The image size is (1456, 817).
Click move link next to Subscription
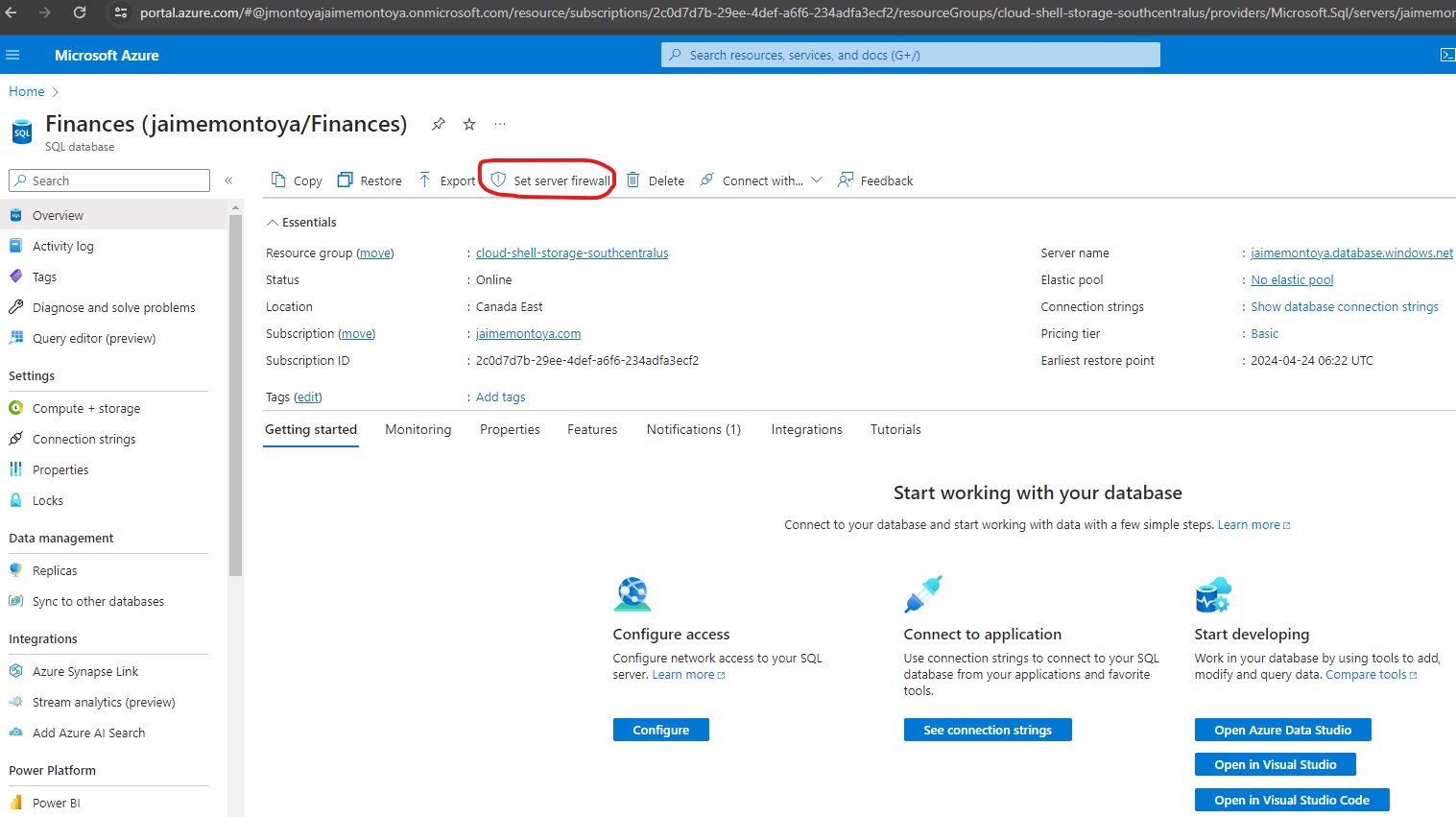click(357, 333)
